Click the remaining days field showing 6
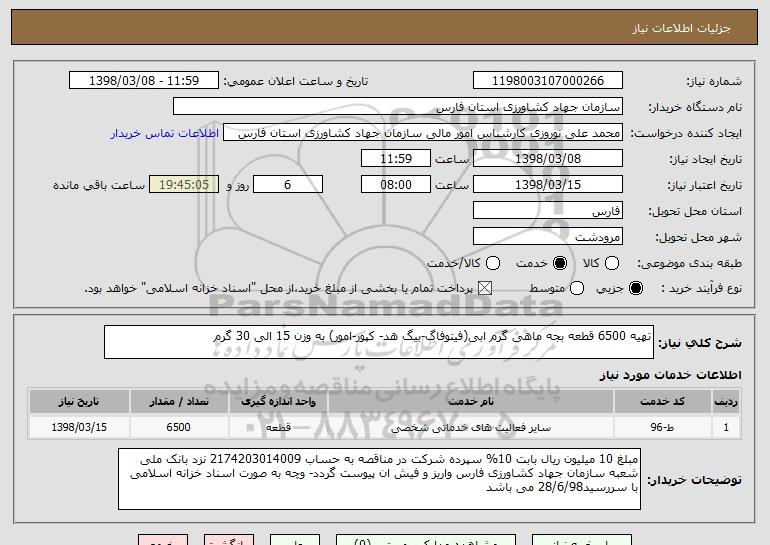 pyautogui.click(x=288, y=185)
